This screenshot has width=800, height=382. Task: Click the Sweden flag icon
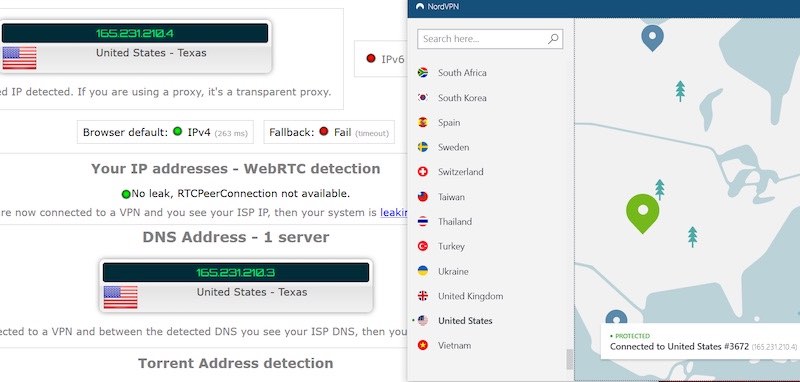click(x=422, y=147)
